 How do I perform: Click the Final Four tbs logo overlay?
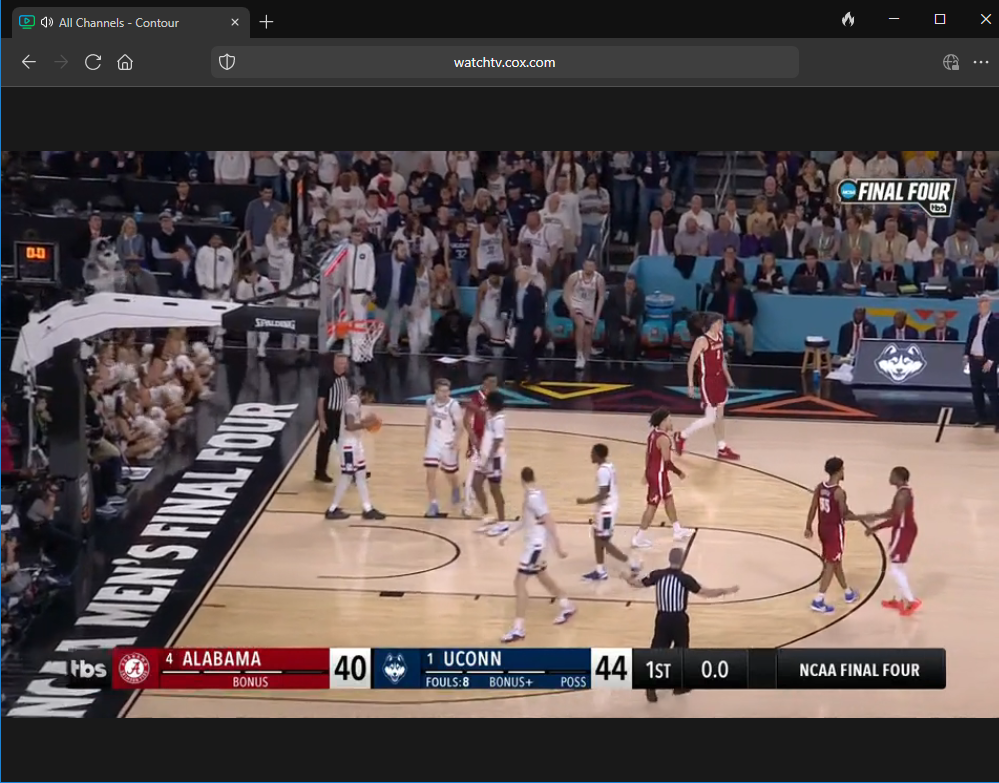[x=898, y=196]
